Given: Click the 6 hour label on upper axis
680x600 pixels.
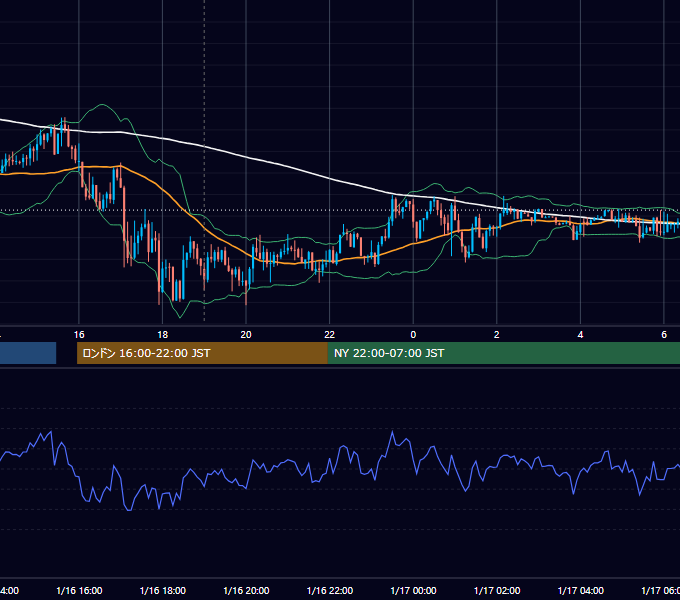Looking at the screenshot, I should [x=664, y=335].
